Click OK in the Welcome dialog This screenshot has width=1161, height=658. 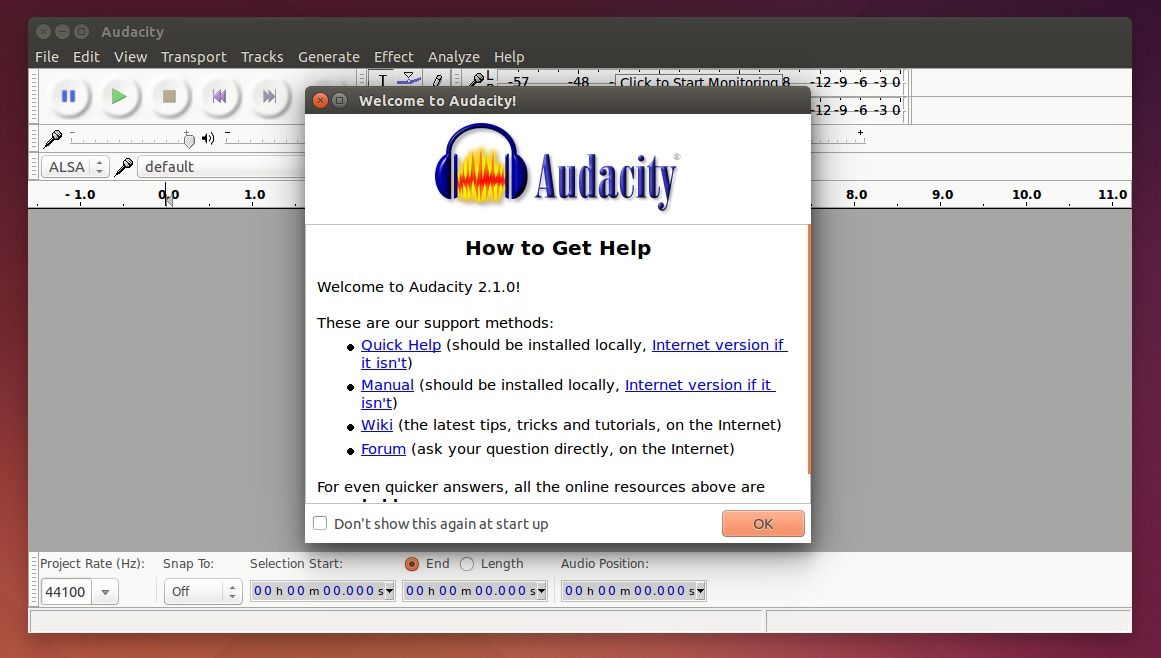pos(763,523)
